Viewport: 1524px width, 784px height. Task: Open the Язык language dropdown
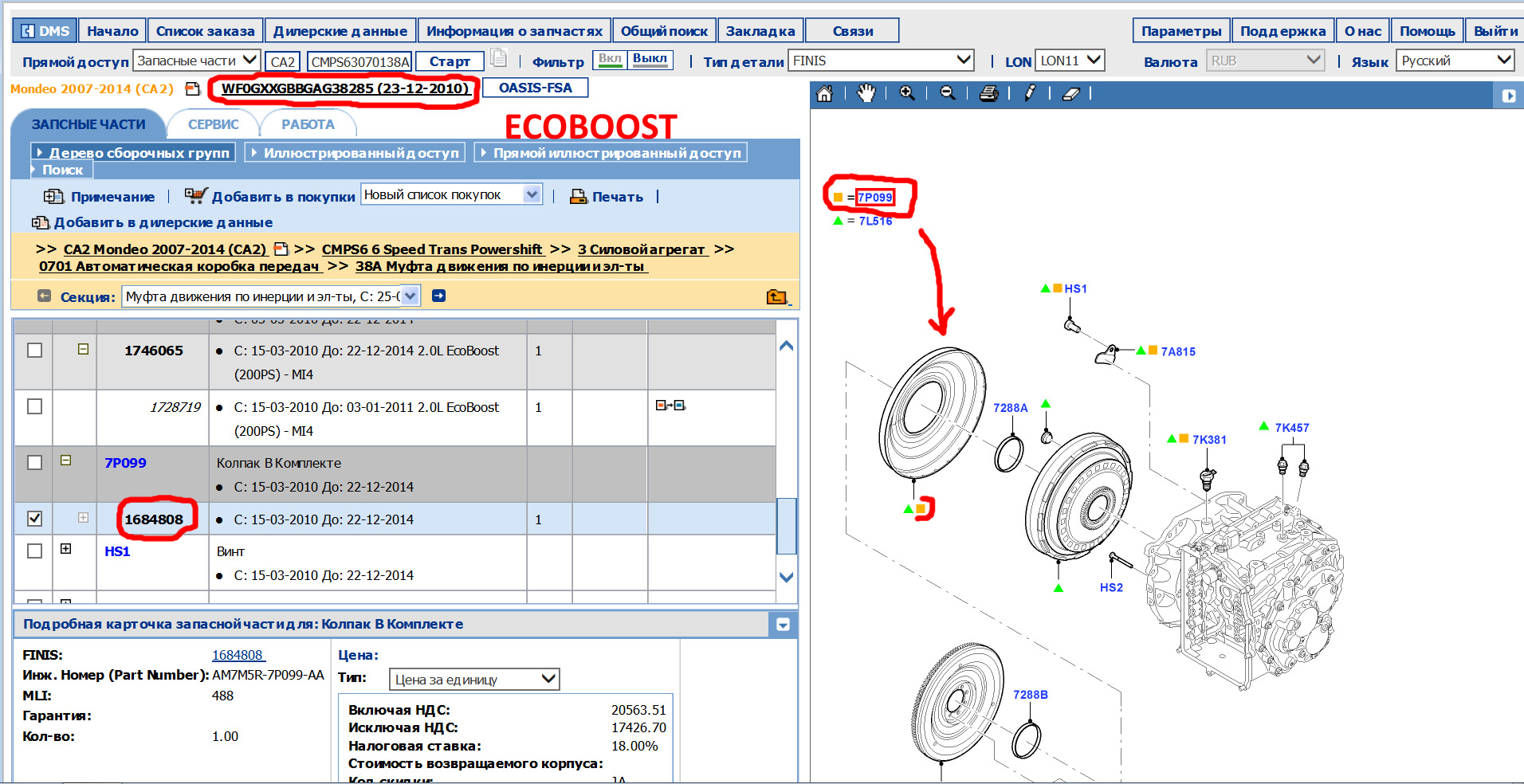pyautogui.click(x=1455, y=61)
